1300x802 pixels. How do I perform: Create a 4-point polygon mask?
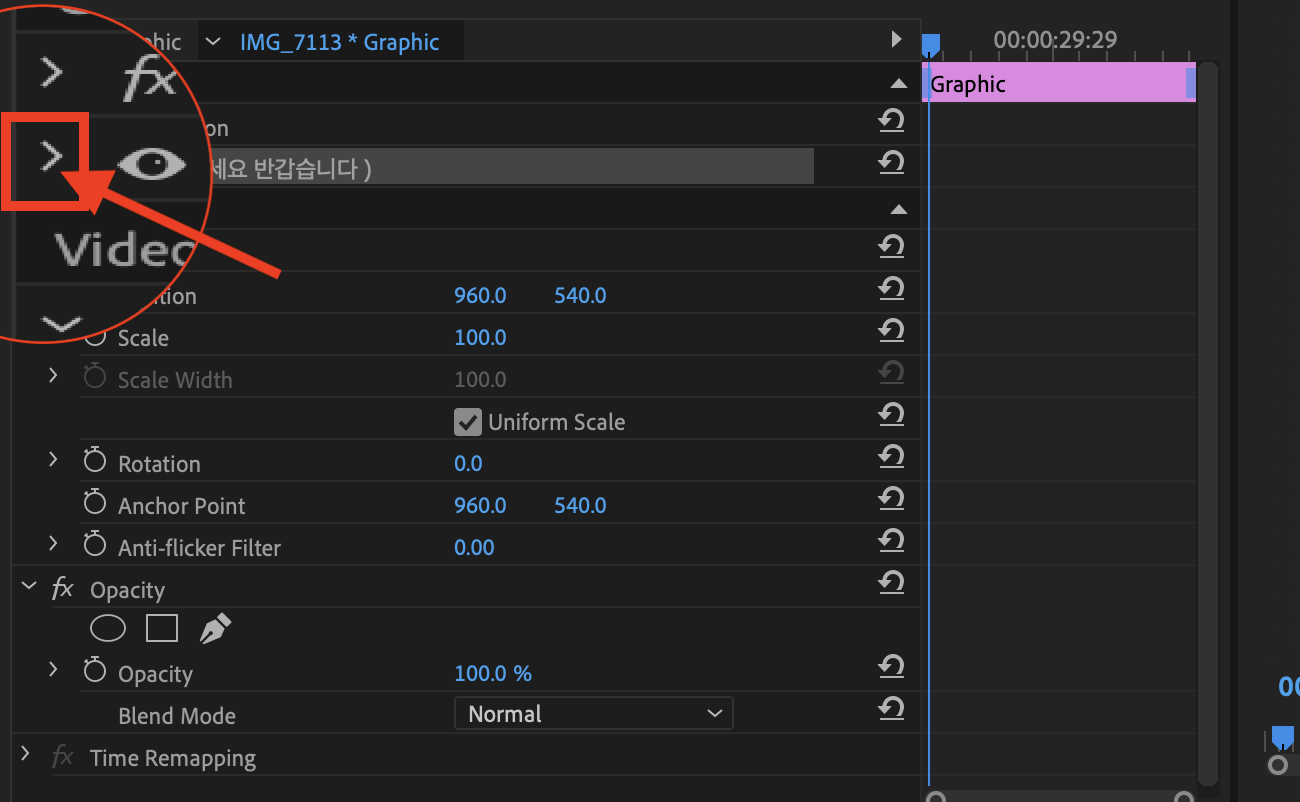coord(162,628)
